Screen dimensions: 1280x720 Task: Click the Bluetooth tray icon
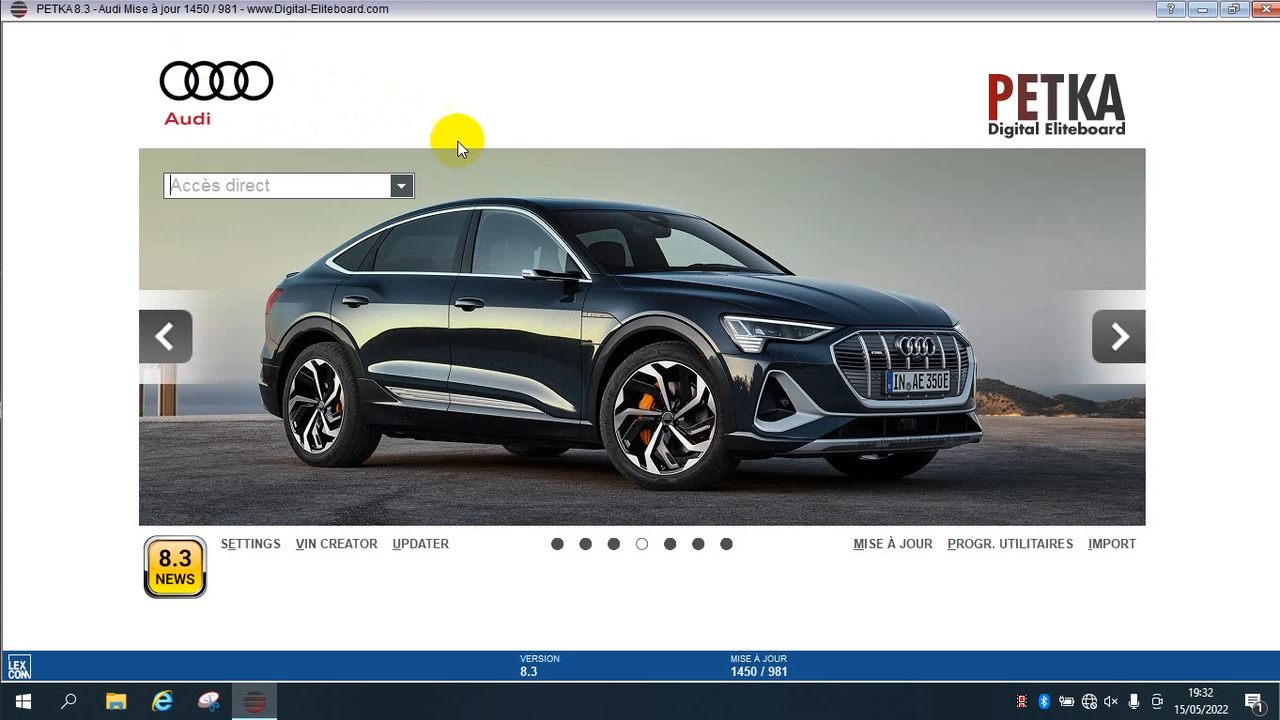pos(1044,702)
